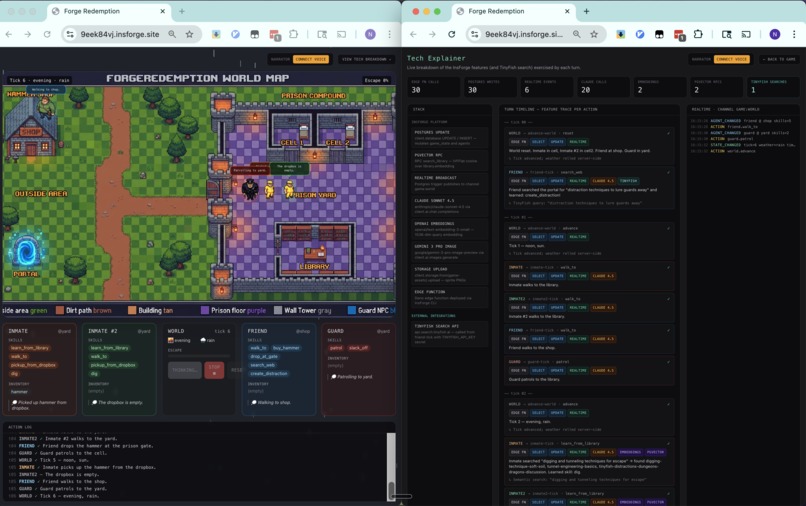Click download extension icon in right window toolbar

pyautogui.click(x=621, y=34)
